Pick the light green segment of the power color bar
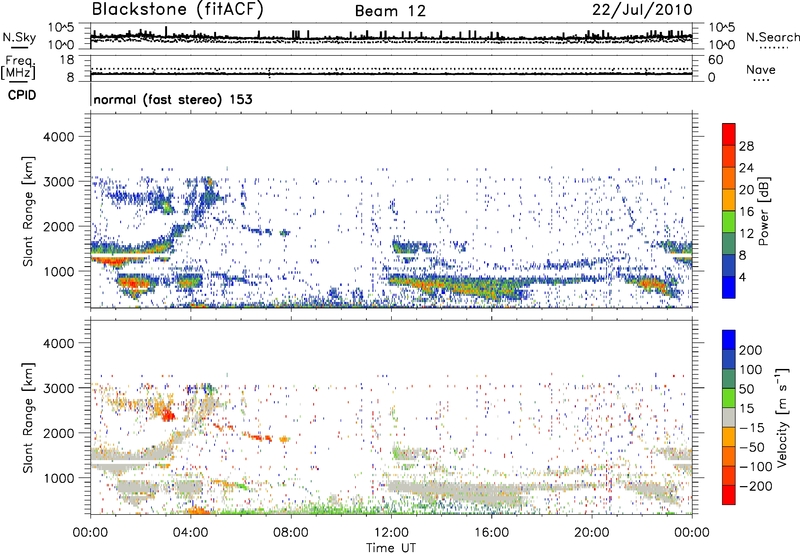Viewport: 800px width, 554px height. coord(729,222)
